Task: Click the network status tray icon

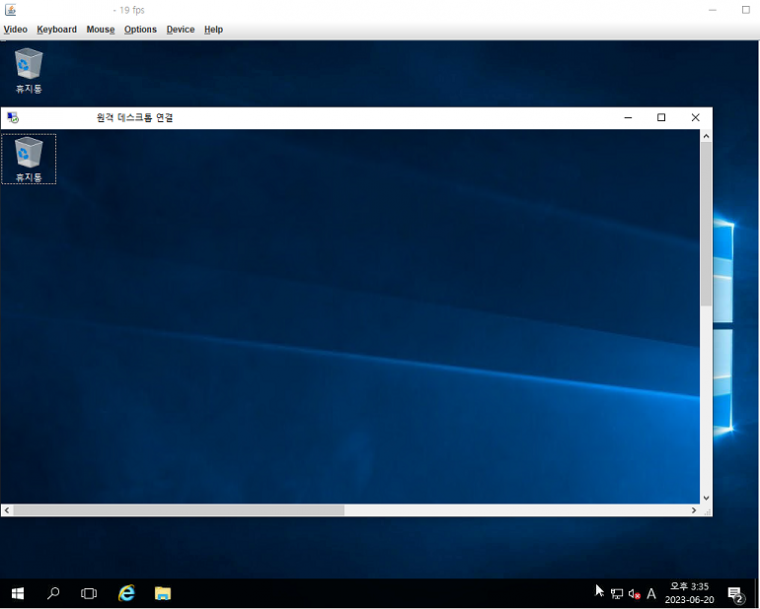Action: point(617,593)
